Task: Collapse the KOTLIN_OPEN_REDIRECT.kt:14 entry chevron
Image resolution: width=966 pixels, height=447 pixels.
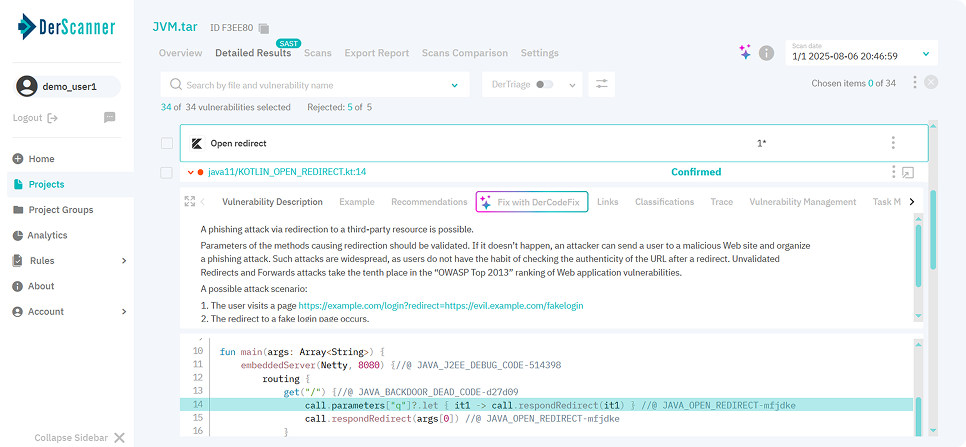Action: (x=190, y=172)
